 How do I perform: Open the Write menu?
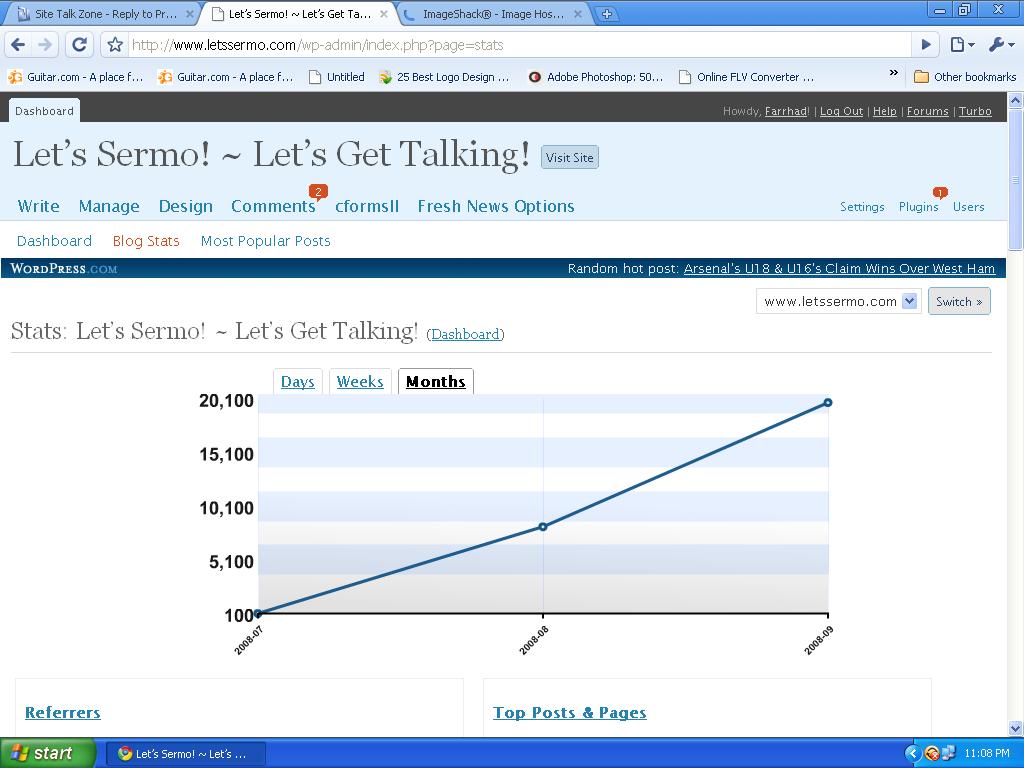39,206
